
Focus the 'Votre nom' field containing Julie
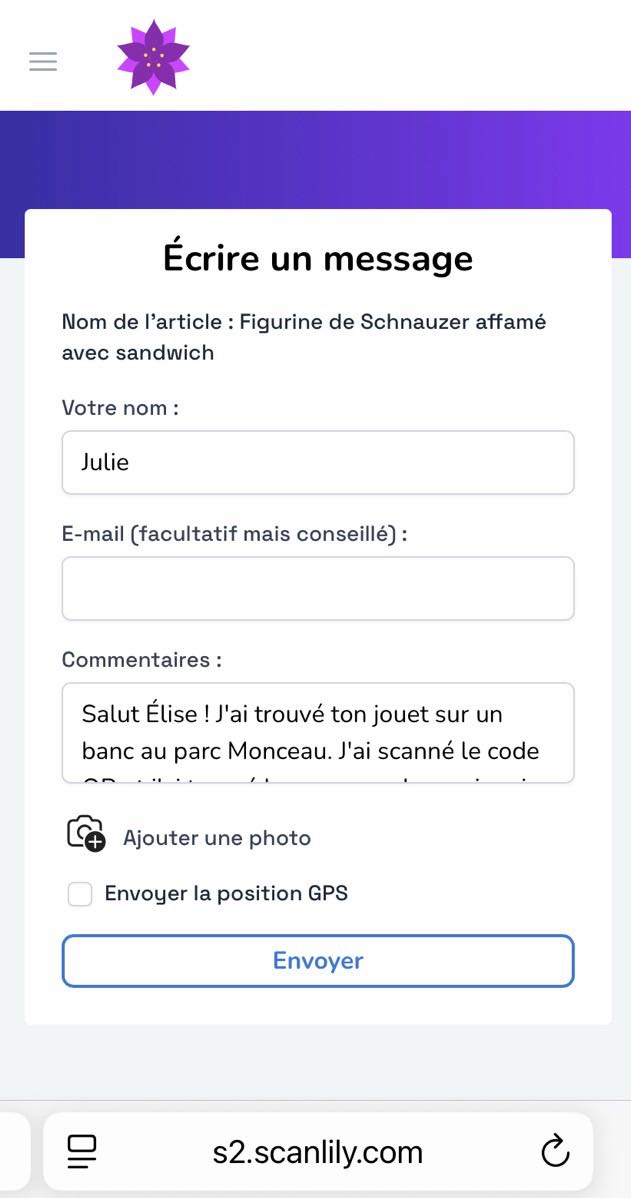[318, 462]
